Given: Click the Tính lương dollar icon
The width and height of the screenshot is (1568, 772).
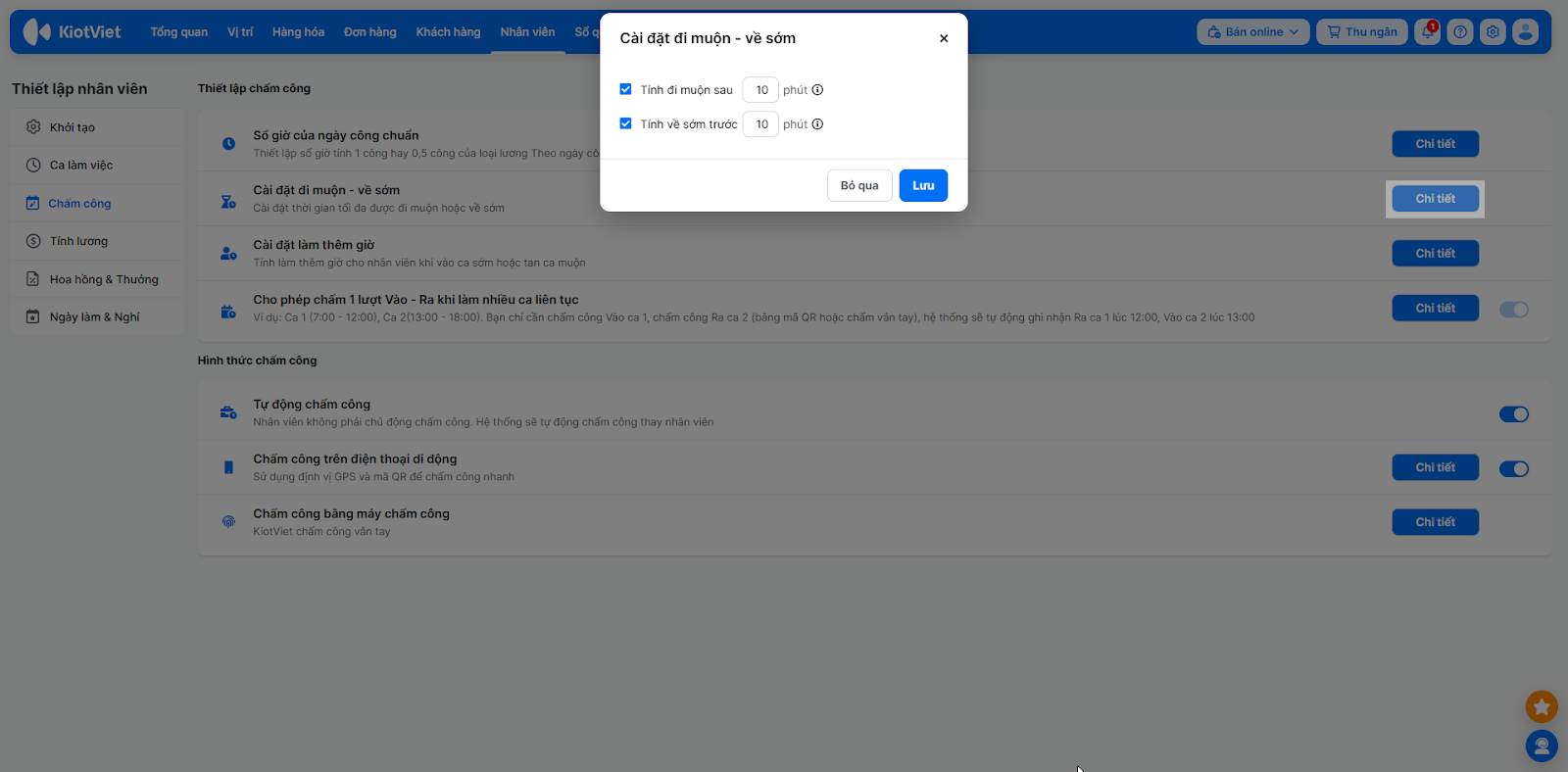Looking at the screenshot, I should [x=33, y=241].
